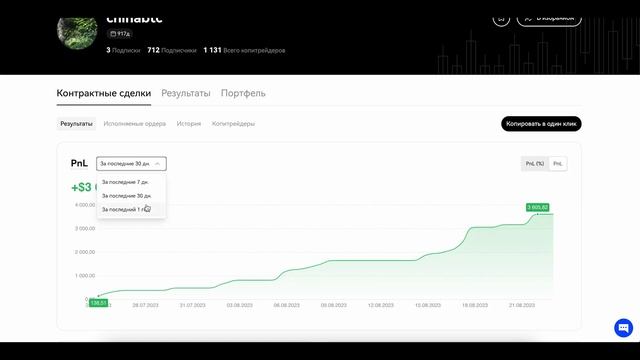Image resolution: width=640 pixels, height=360 pixels.
Task: Click the 21.08.2023 date label
Action: coord(522,305)
